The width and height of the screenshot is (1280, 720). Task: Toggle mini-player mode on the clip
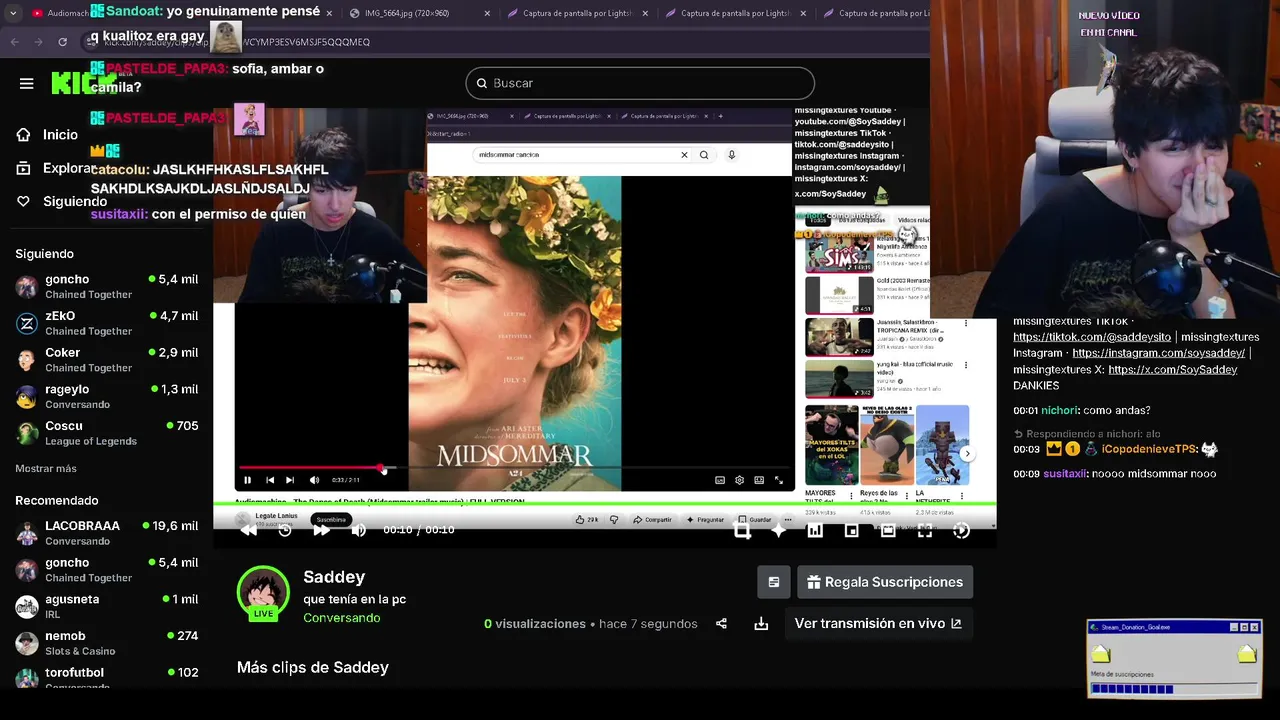pos(851,531)
